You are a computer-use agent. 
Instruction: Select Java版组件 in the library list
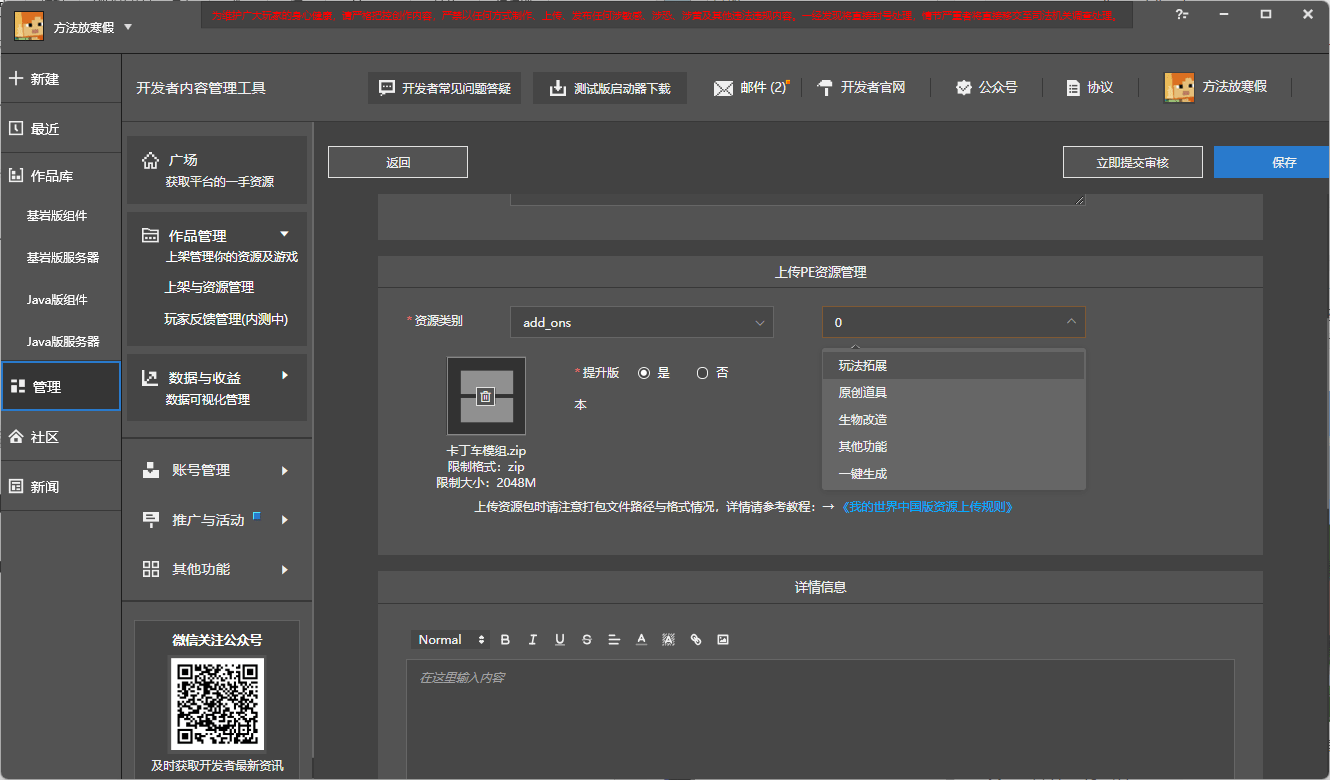click(57, 300)
